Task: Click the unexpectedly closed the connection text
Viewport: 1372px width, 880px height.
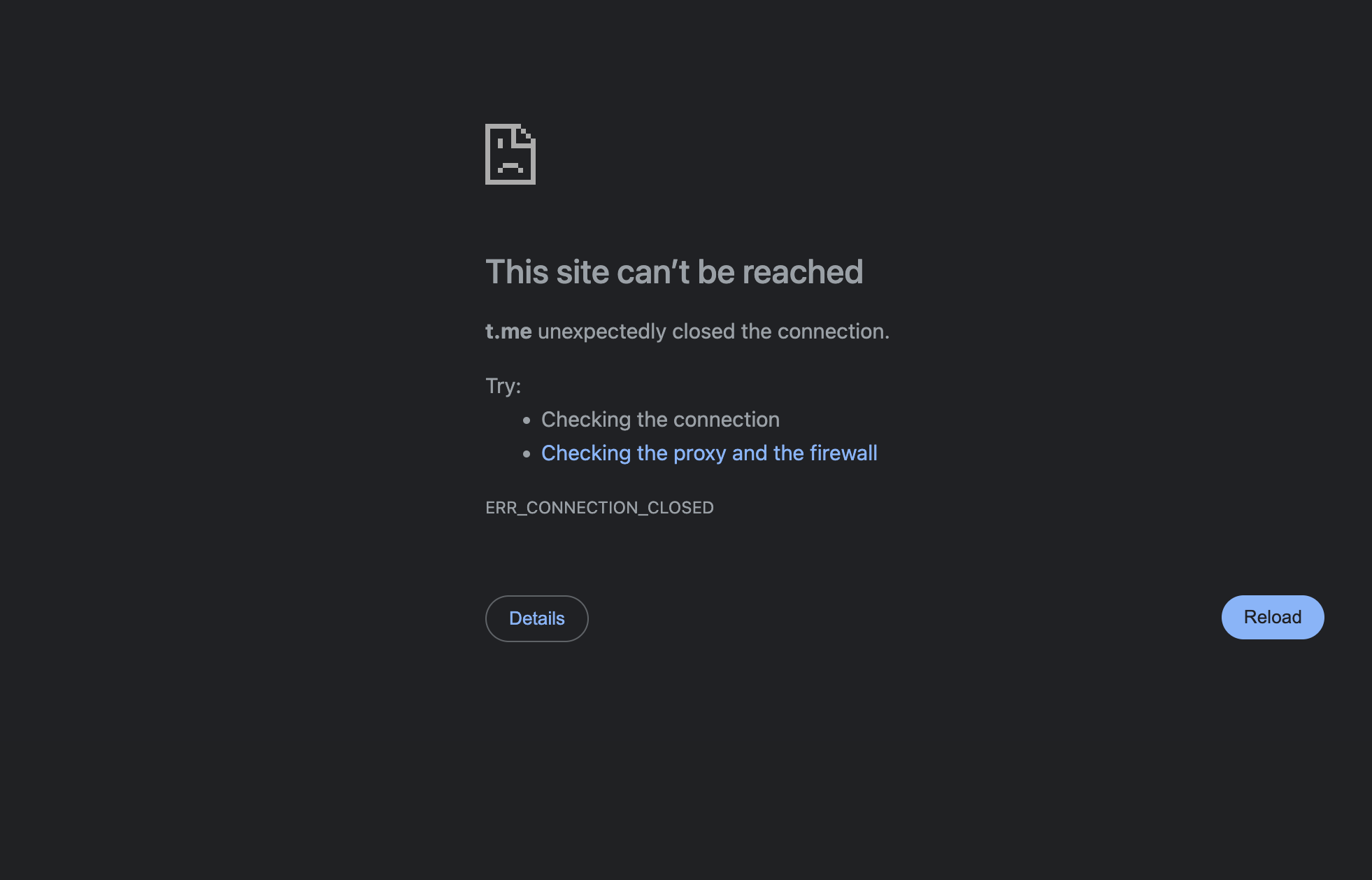Action: 713,331
